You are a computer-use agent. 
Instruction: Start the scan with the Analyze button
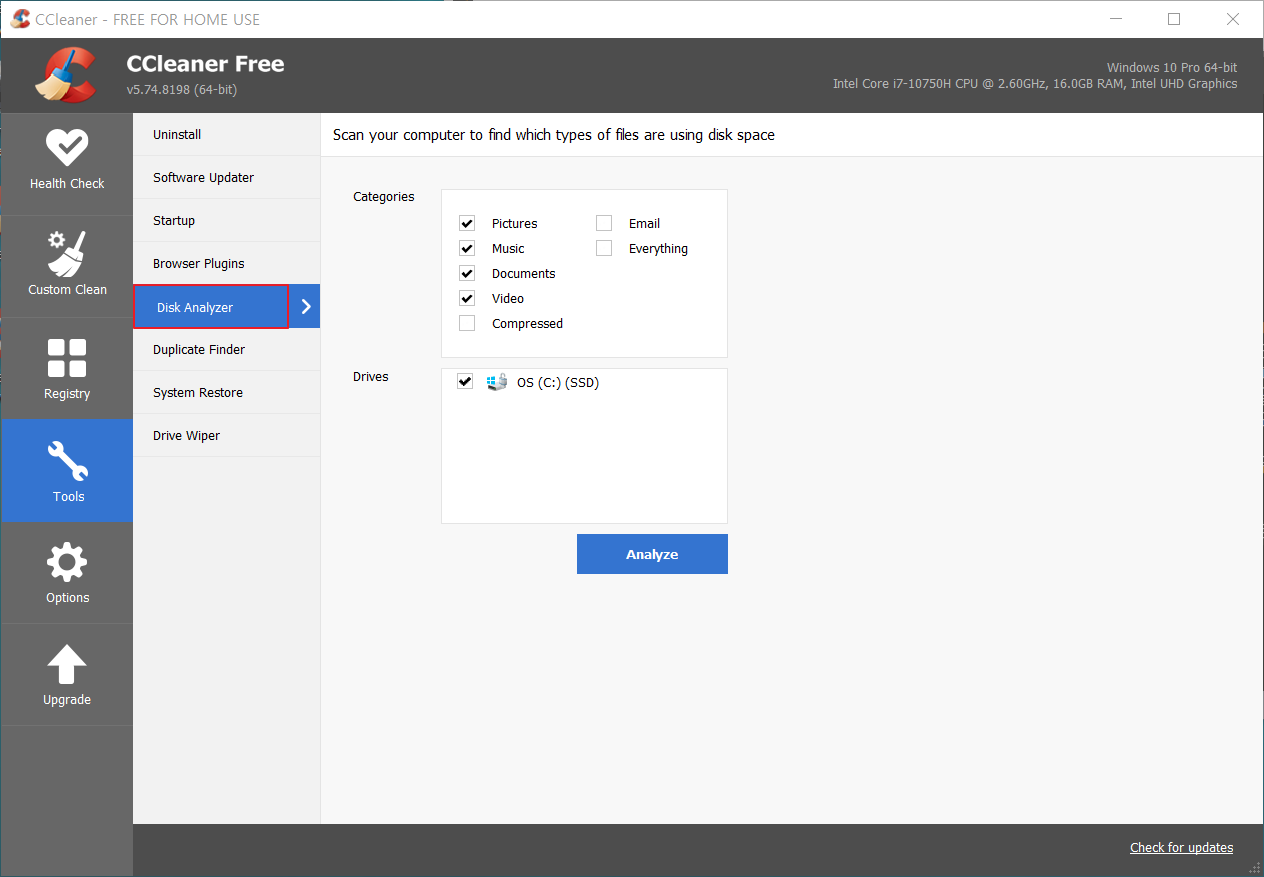tap(652, 554)
